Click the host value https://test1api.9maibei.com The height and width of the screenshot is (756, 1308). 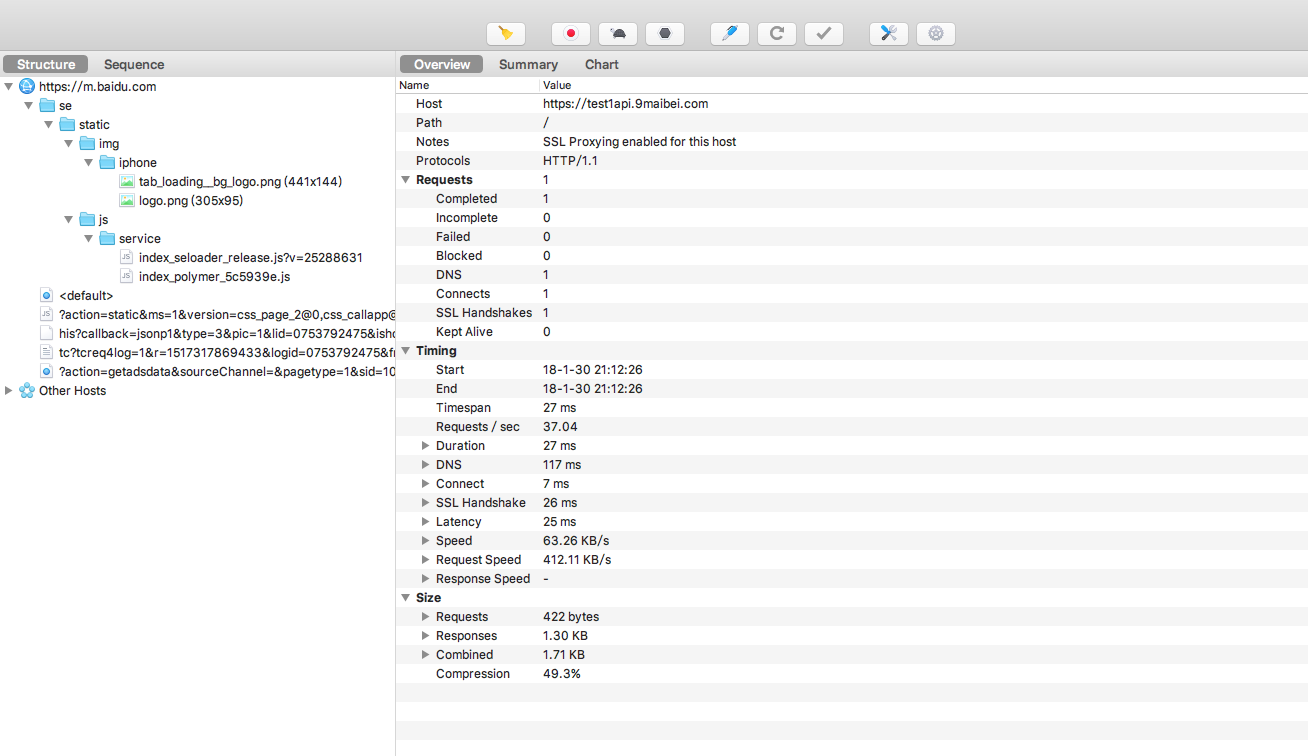pos(625,104)
